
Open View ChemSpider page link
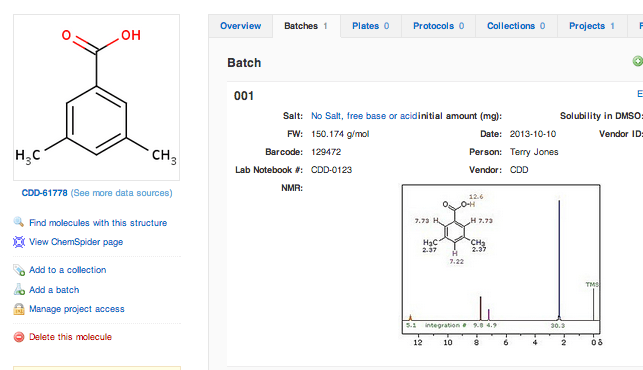[76, 242]
